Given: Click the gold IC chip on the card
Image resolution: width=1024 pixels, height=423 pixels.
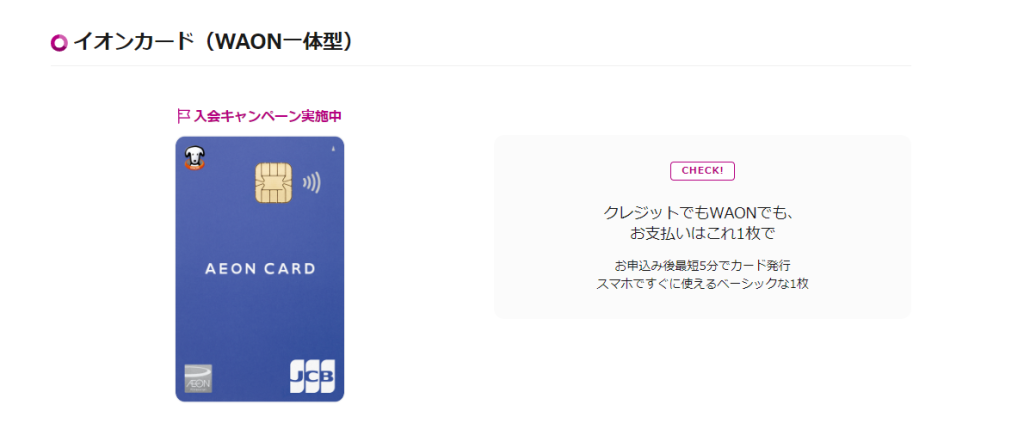Looking at the screenshot, I should 272,183.
